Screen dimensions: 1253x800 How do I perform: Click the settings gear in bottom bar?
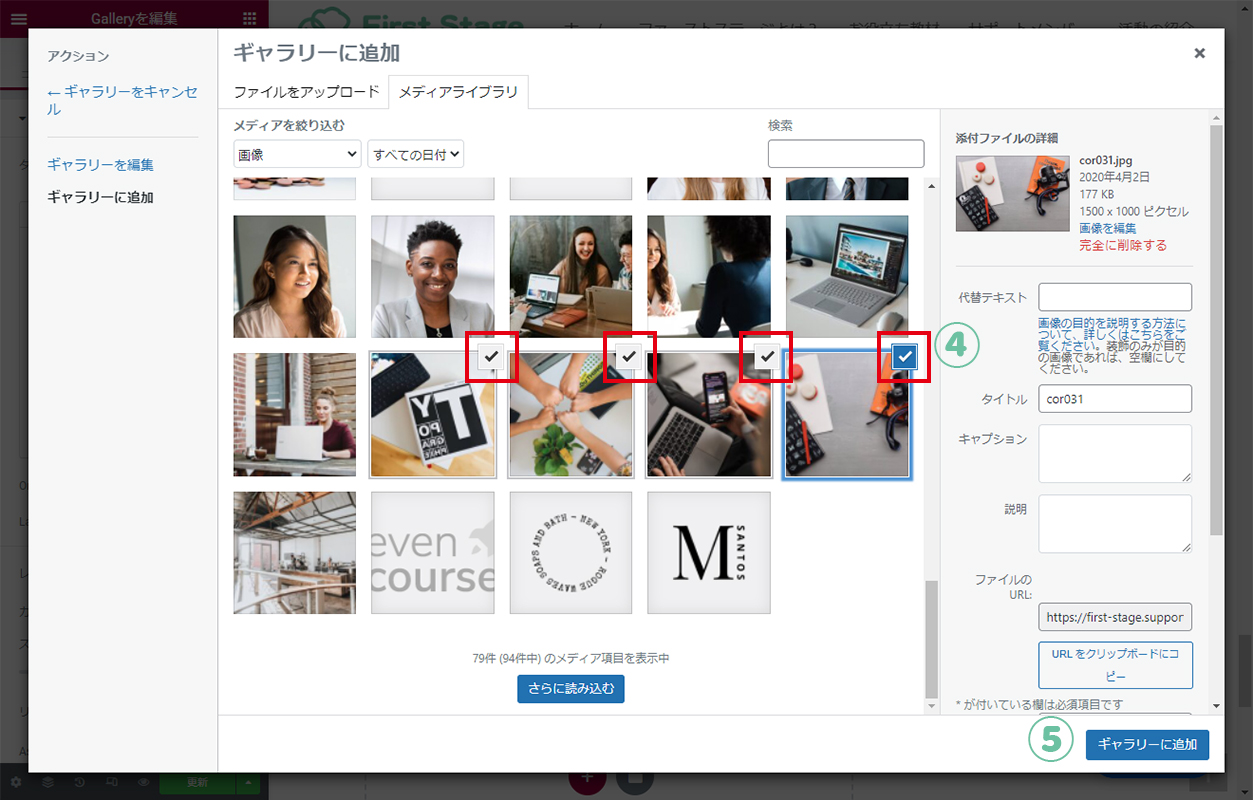click(16, 782)
